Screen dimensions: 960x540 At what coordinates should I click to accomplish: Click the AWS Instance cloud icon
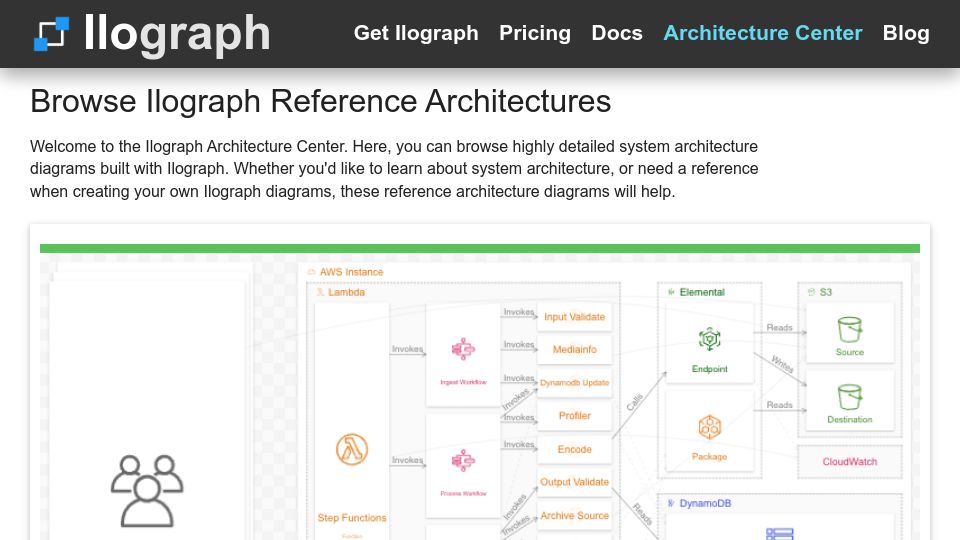[x=311, y=272]
